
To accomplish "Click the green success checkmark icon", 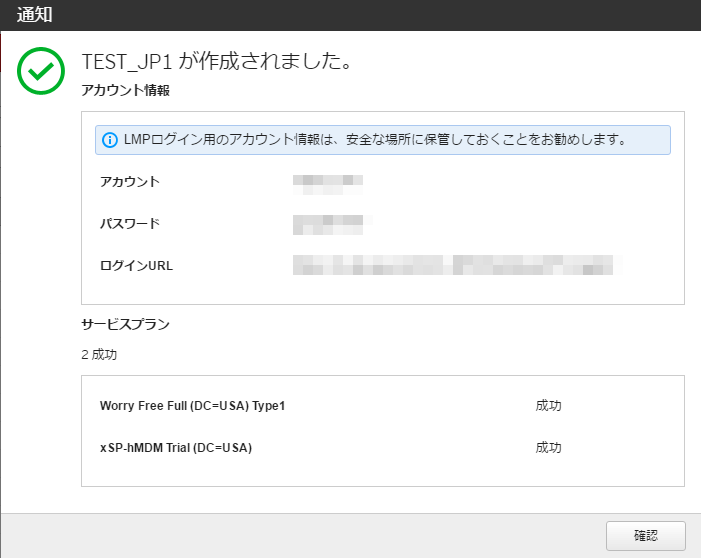I will pyautogui.click(x=41, y=70).
